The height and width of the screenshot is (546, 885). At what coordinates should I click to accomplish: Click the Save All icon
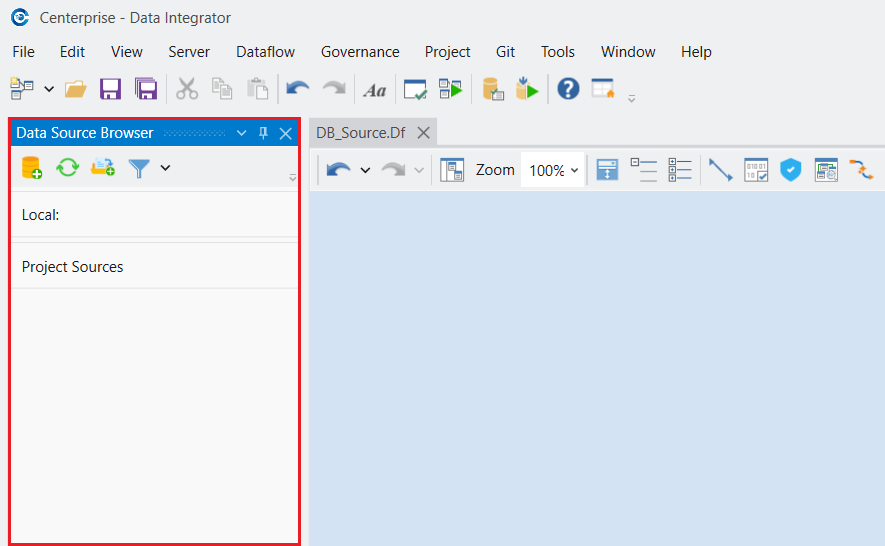[x=146, y=89]
